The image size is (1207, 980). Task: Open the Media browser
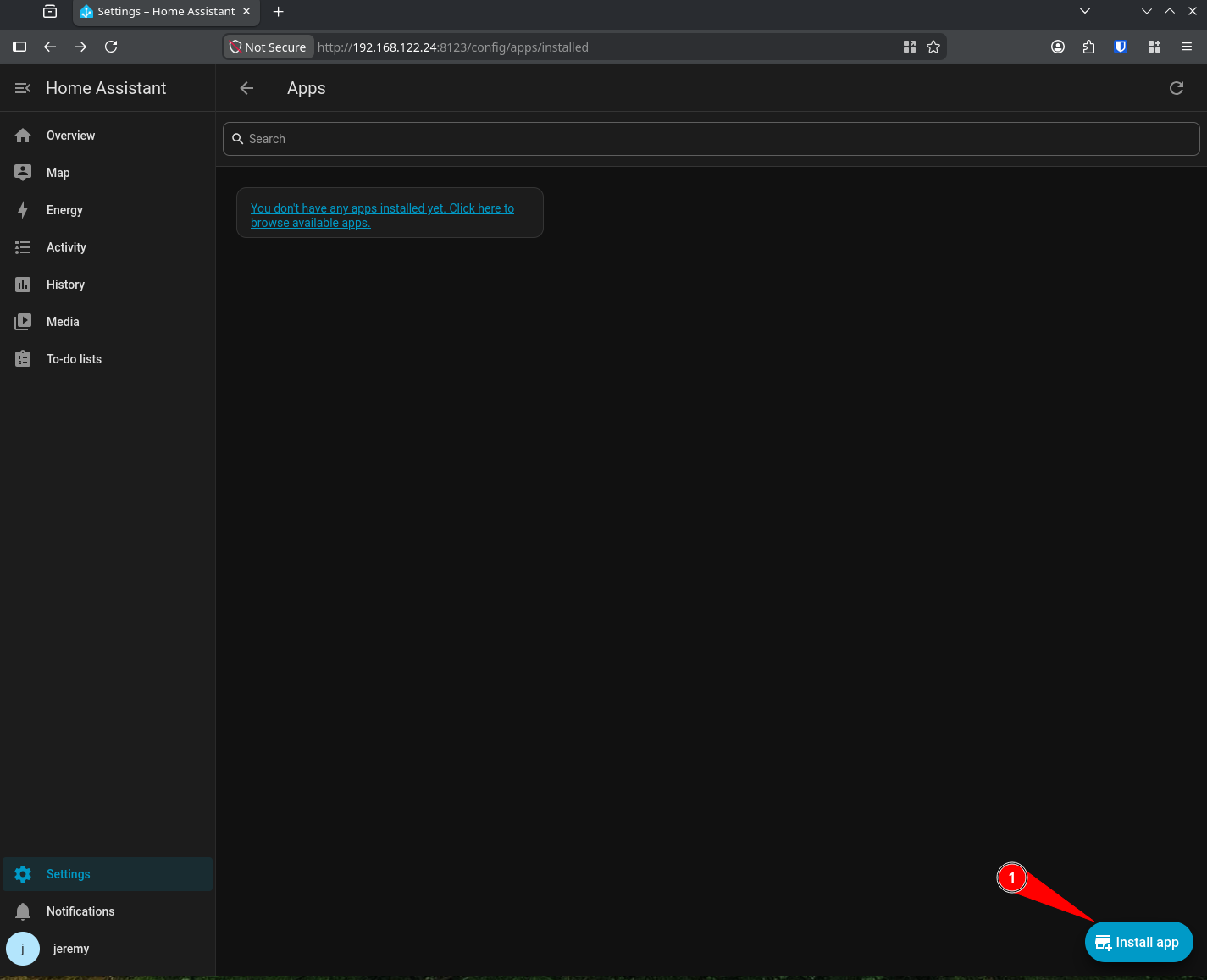108,322
